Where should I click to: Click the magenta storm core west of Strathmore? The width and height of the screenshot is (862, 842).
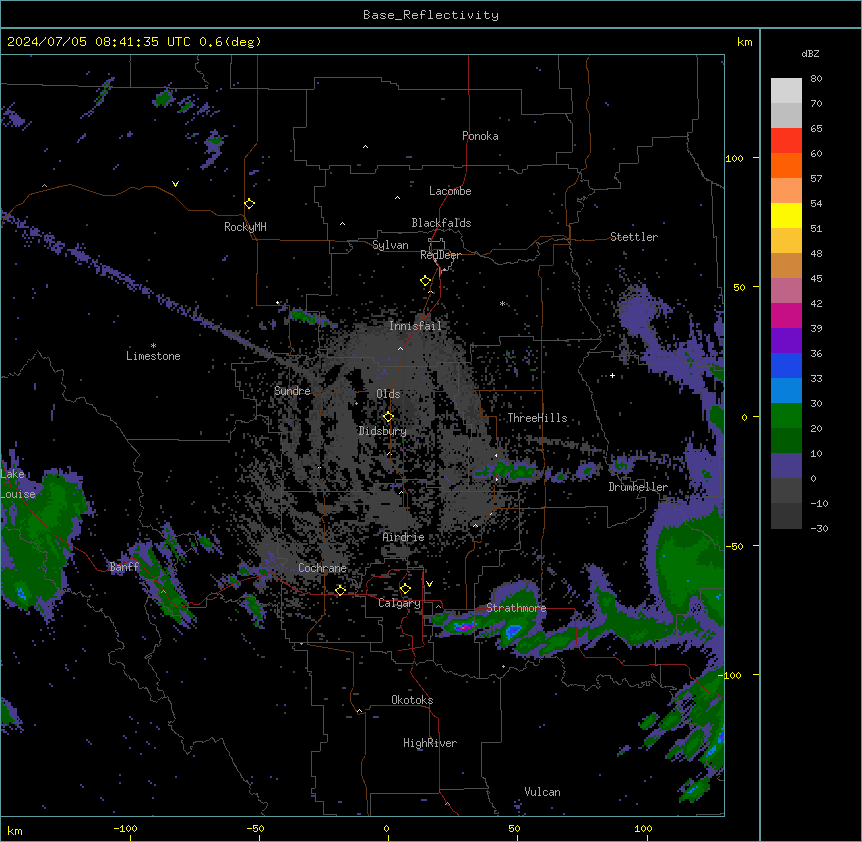[x=465, y=626]
